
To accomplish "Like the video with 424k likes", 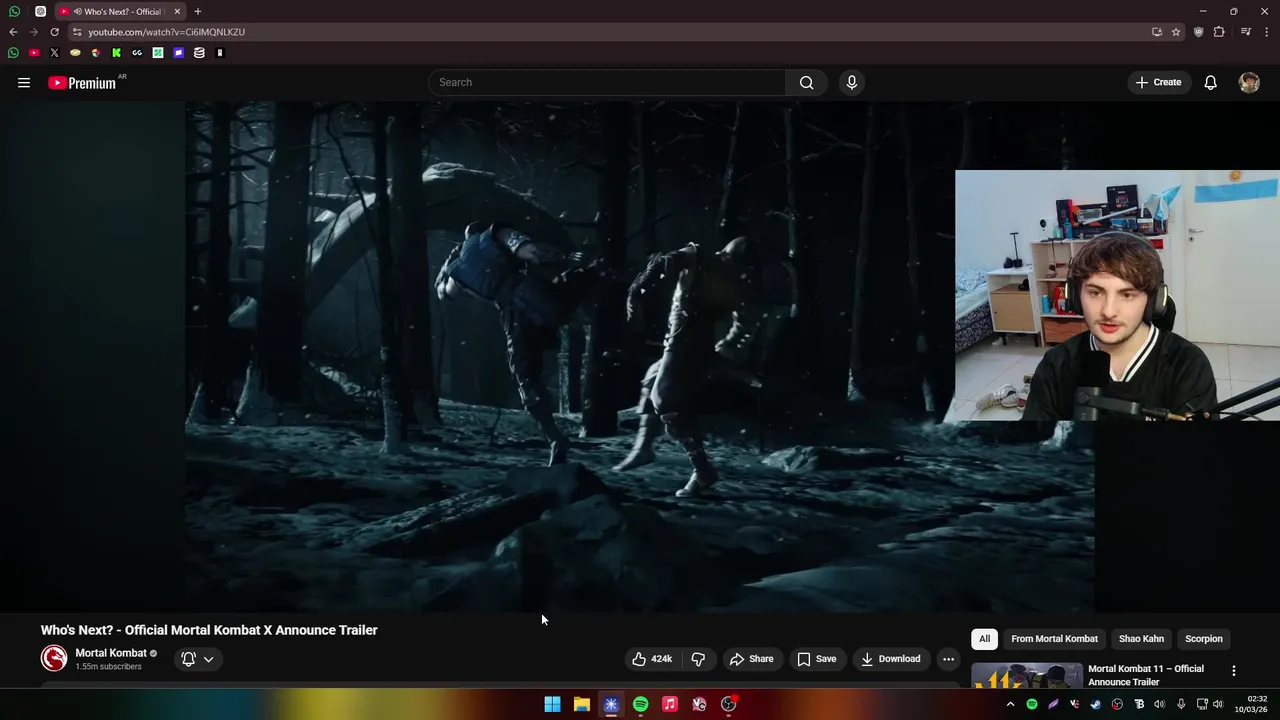I will 651,659.
